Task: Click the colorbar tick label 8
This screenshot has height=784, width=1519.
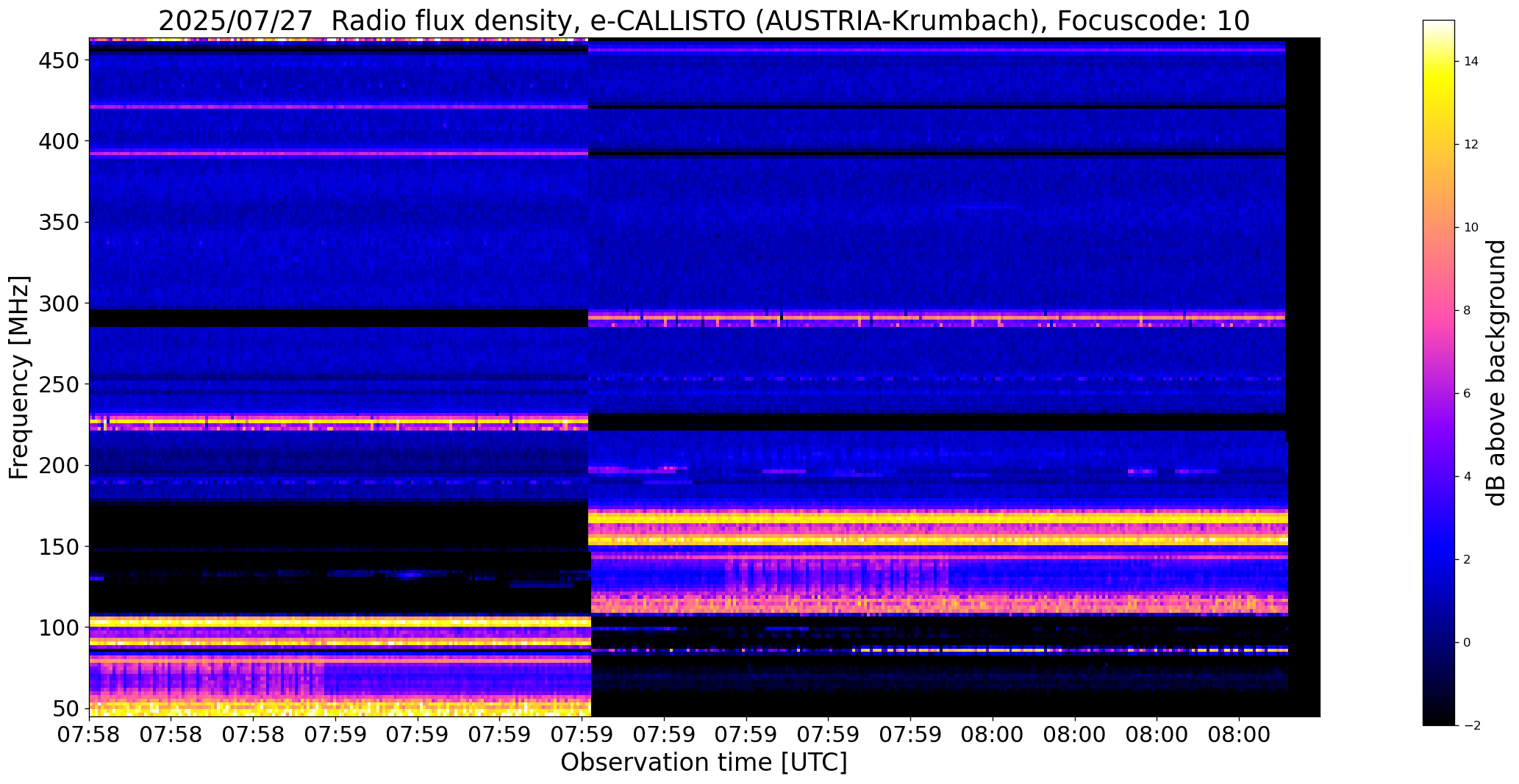Action: click(1468, 311)
